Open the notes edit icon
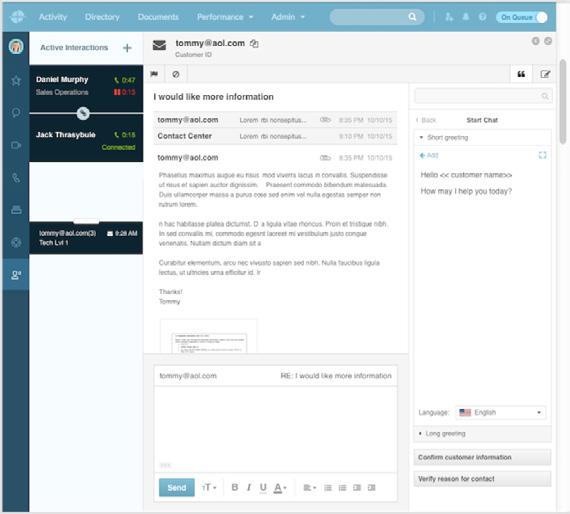The width and height of the screenshot is (570, 514). coord(545,74)
